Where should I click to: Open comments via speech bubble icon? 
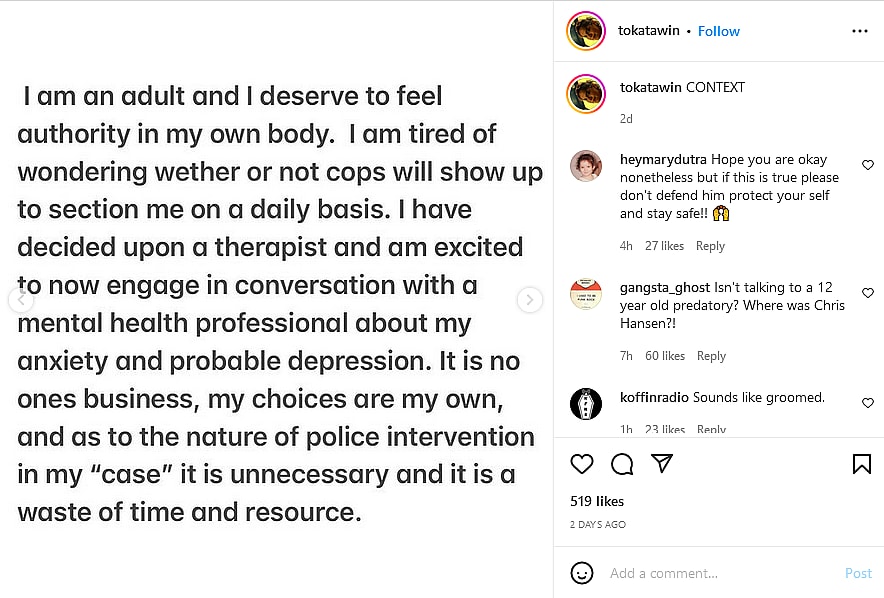point(622,464)
